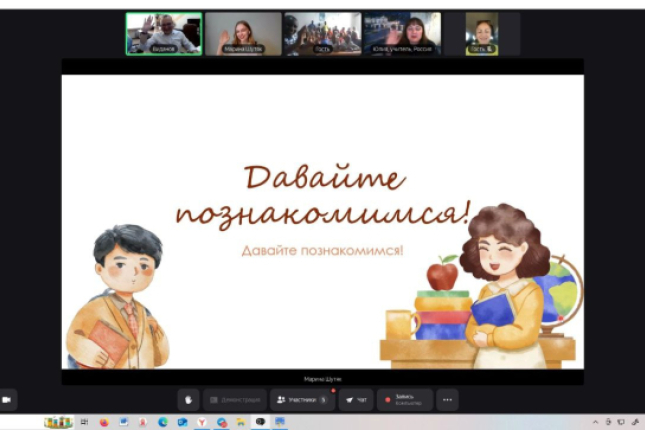Toggle the camera on the left edge
Viewport: 645px width, 430px height.
click(x=7, y=399)
